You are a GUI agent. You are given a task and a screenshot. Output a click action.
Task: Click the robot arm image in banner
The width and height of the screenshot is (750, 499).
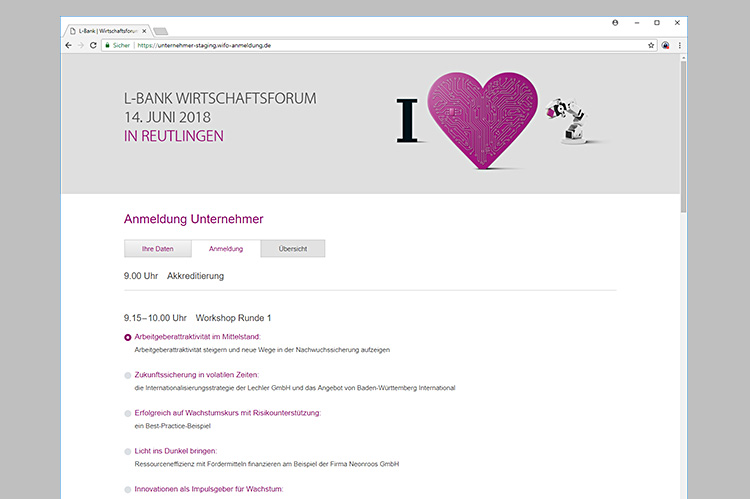568,121
